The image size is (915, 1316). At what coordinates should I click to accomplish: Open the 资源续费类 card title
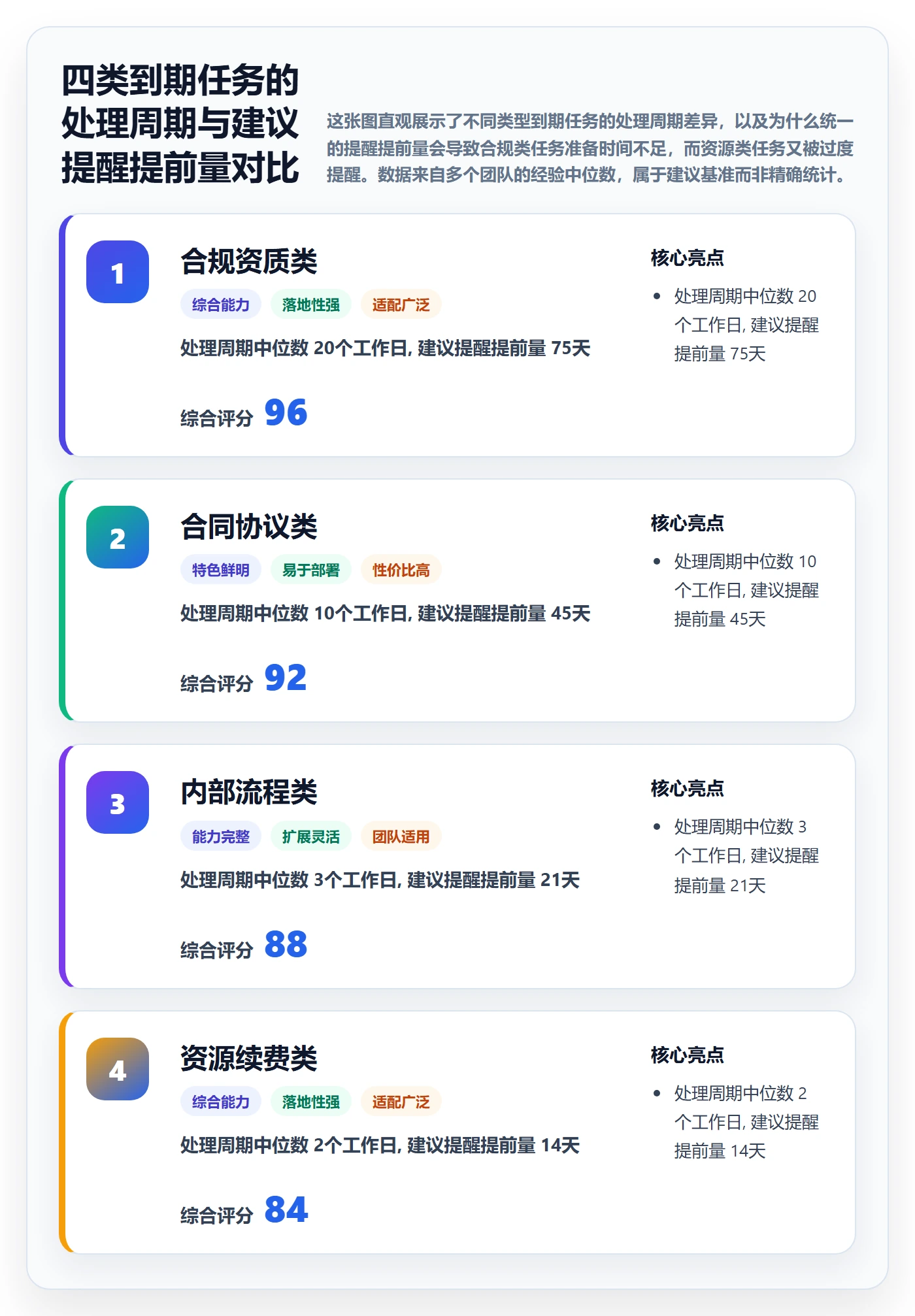coord(249,1059)
